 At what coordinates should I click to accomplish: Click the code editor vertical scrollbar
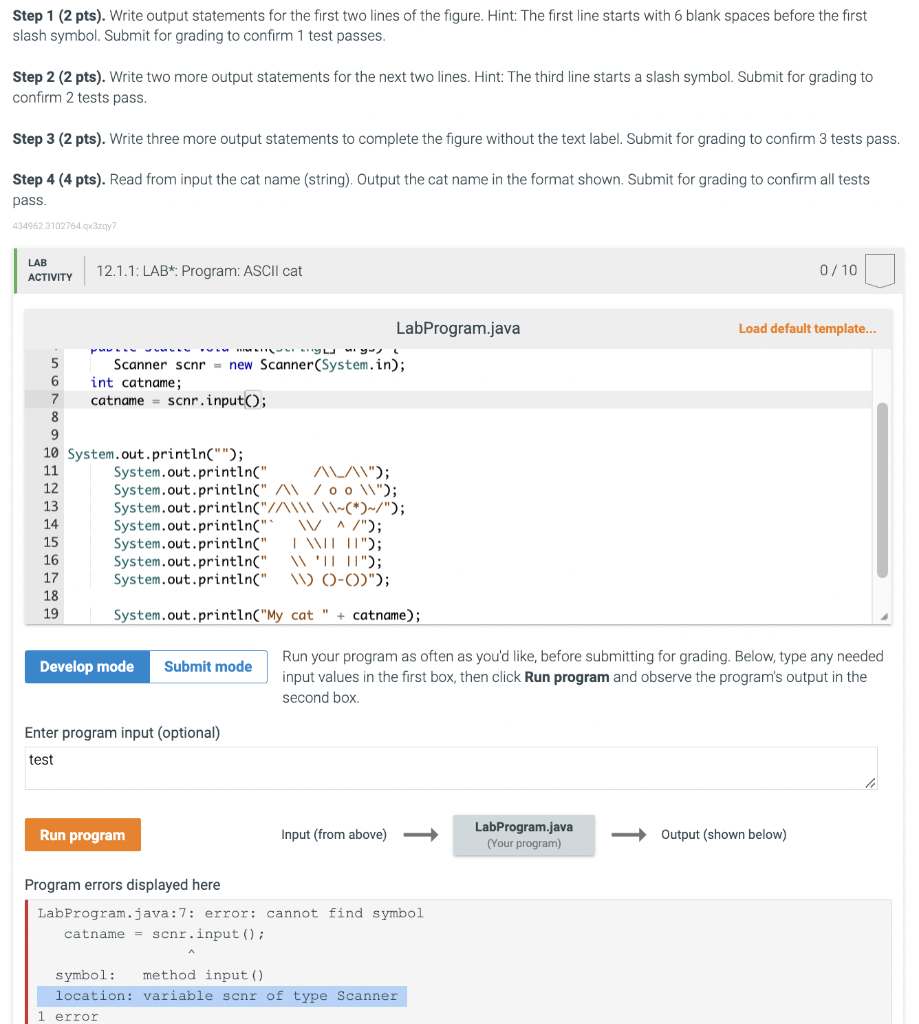pyautogui.click(x=882, y=490)
